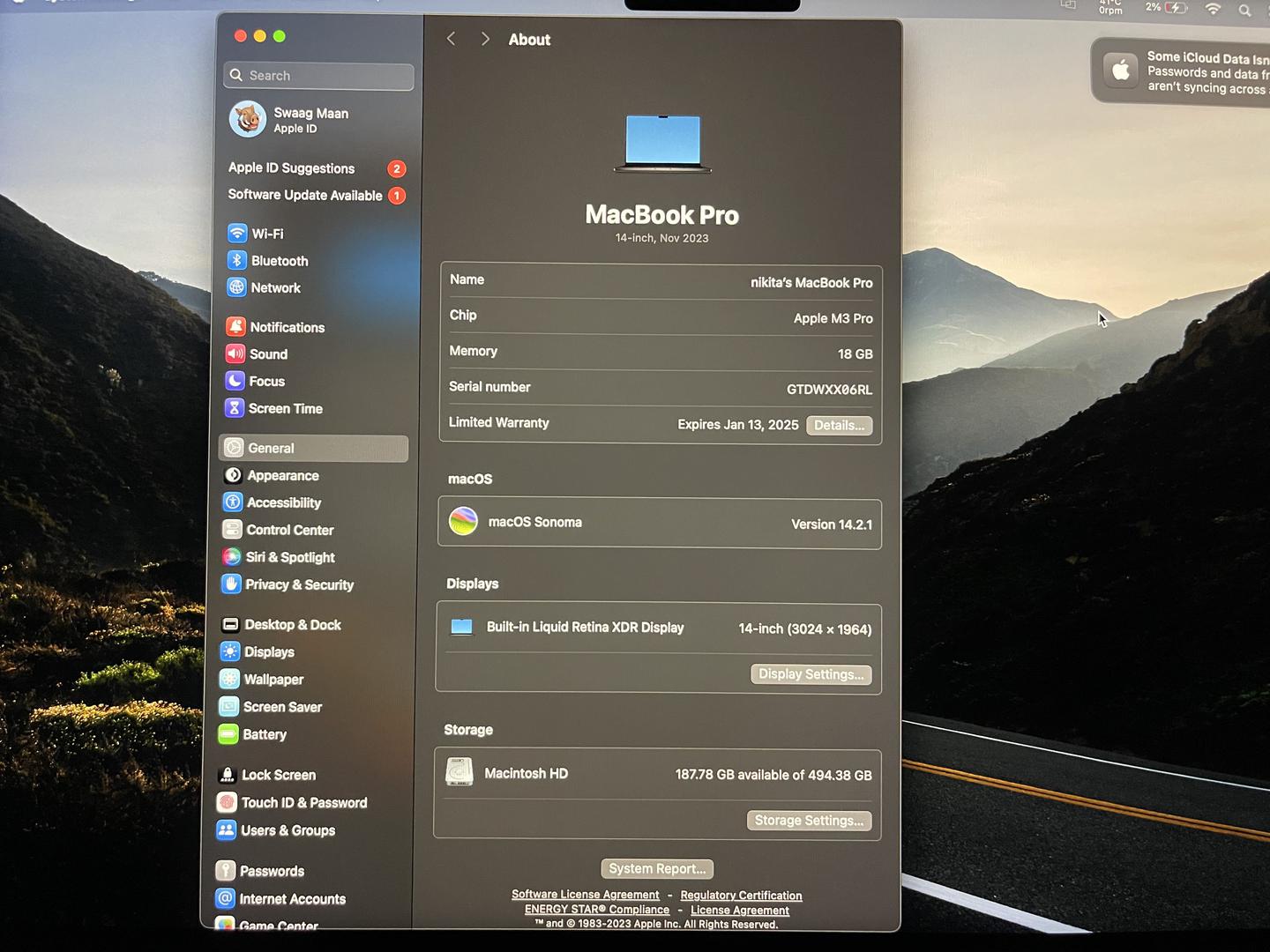Open Wi-Fi settings icon in sidebar
This screenshot has width=1270, height=952.
click(x=237, y=234)
